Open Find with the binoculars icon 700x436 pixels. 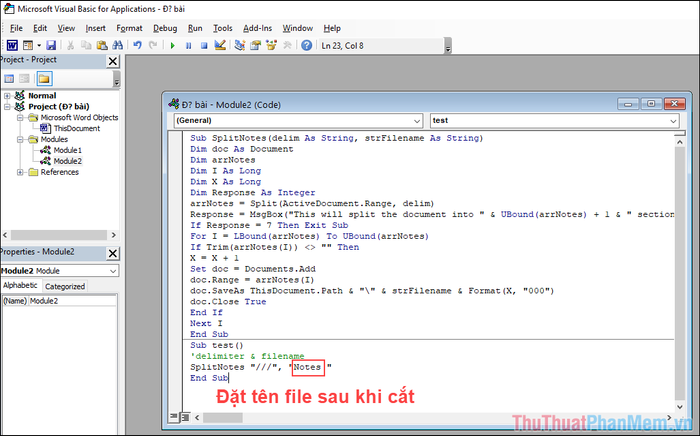click(117, 46)
